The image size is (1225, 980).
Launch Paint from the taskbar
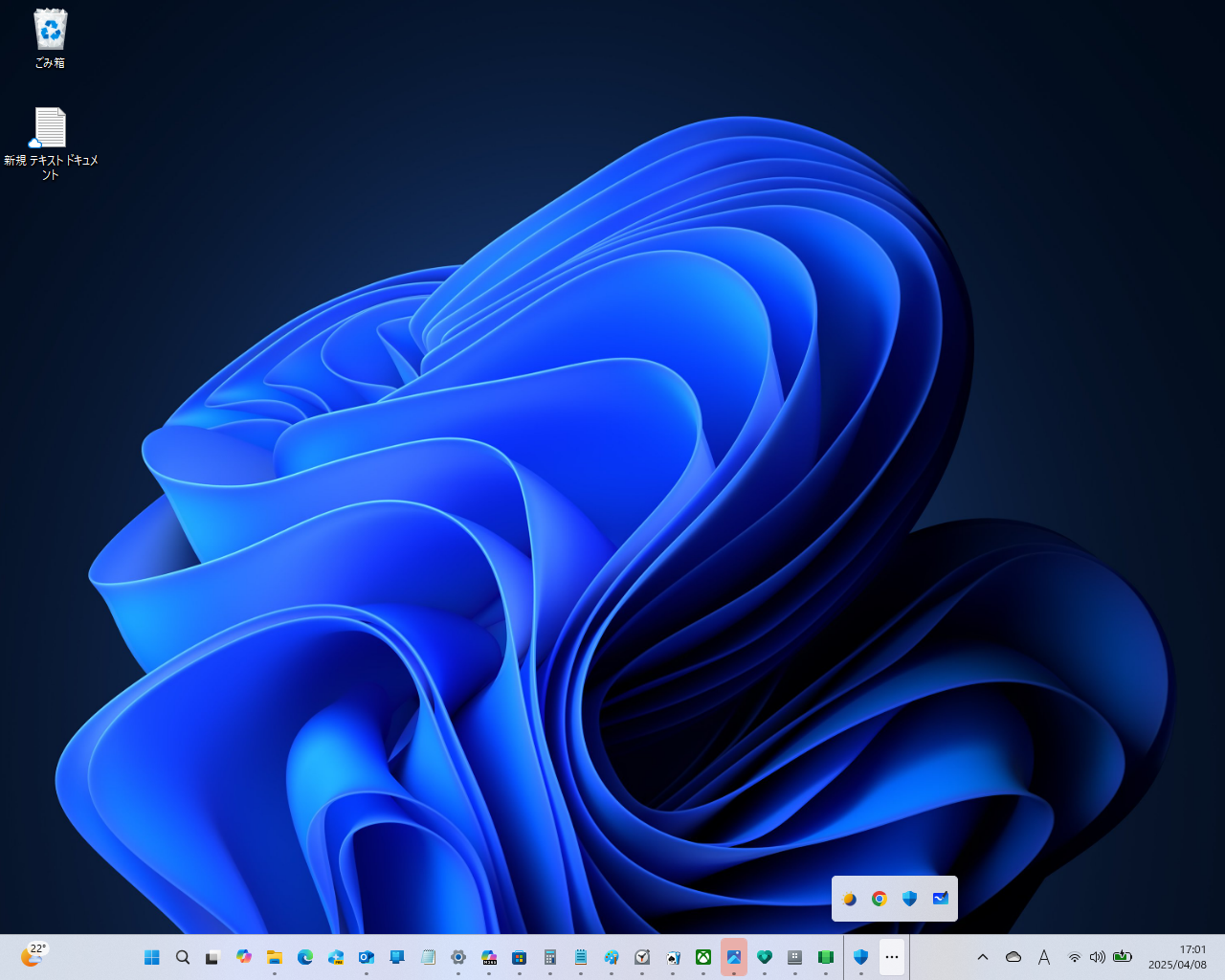coord(612,957)
